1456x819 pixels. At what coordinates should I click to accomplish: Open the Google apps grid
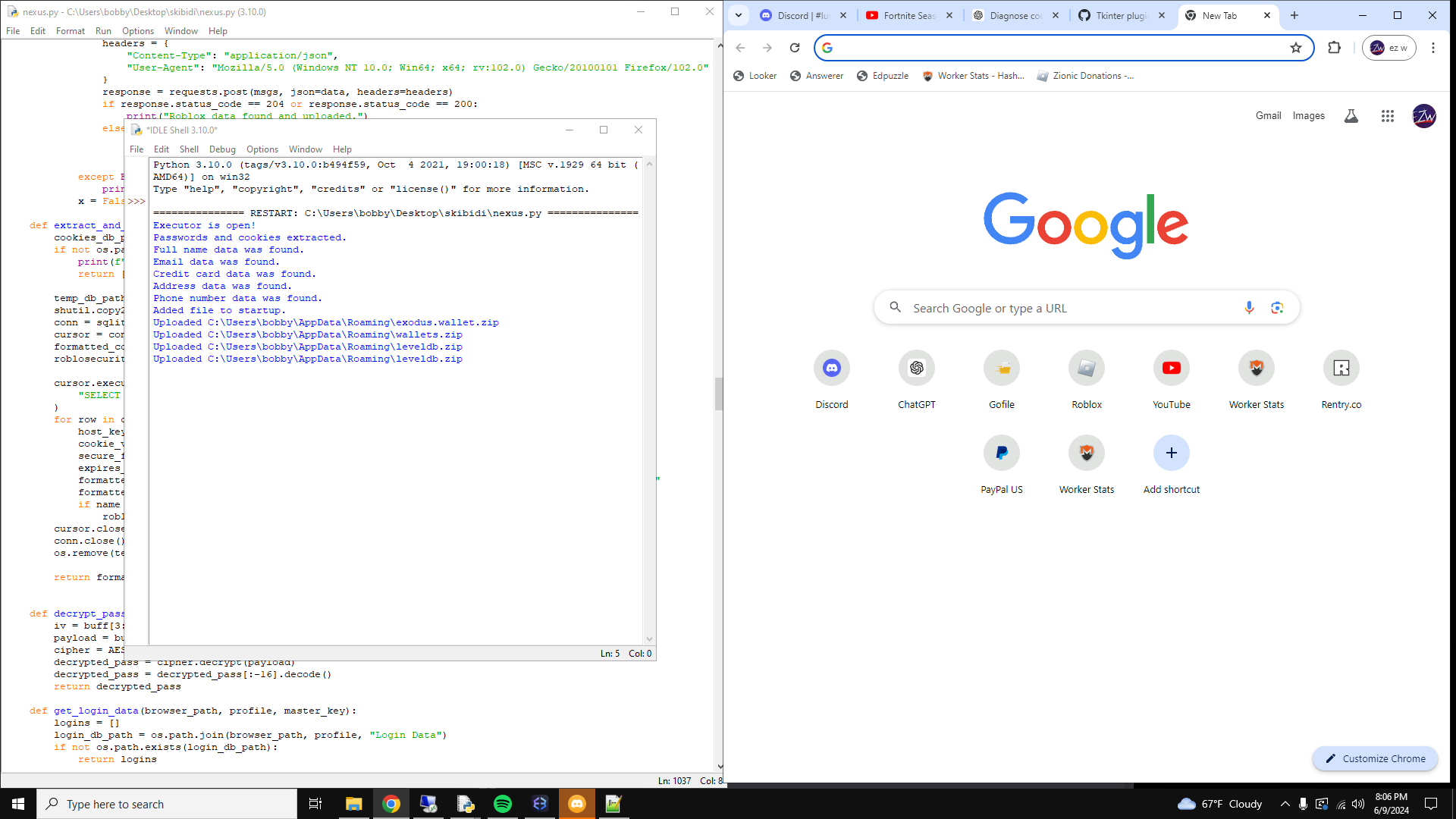[1387, 116]
